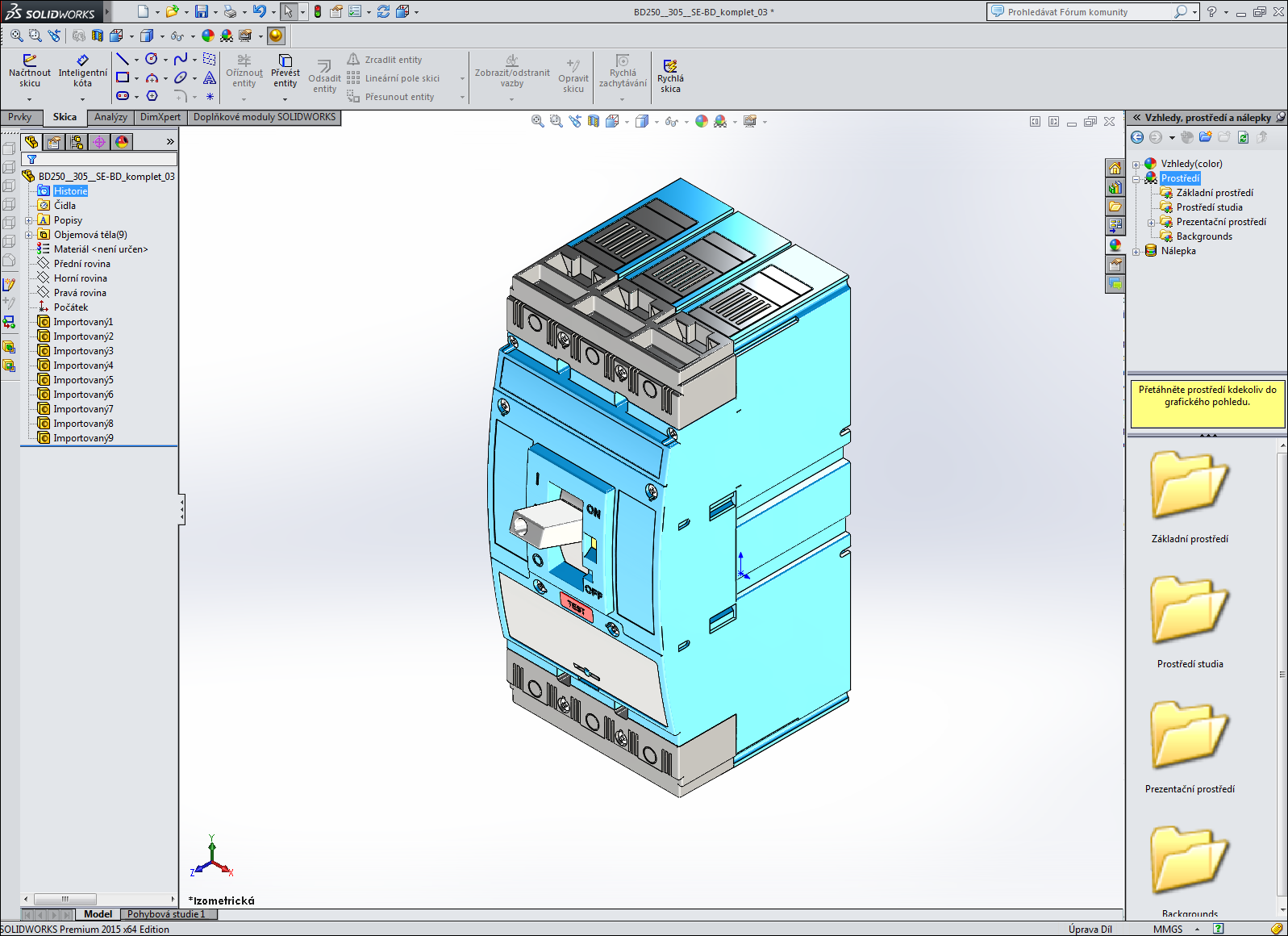Click Zrcadlit entity button
1288x936 pixels.
click(386, 60)
